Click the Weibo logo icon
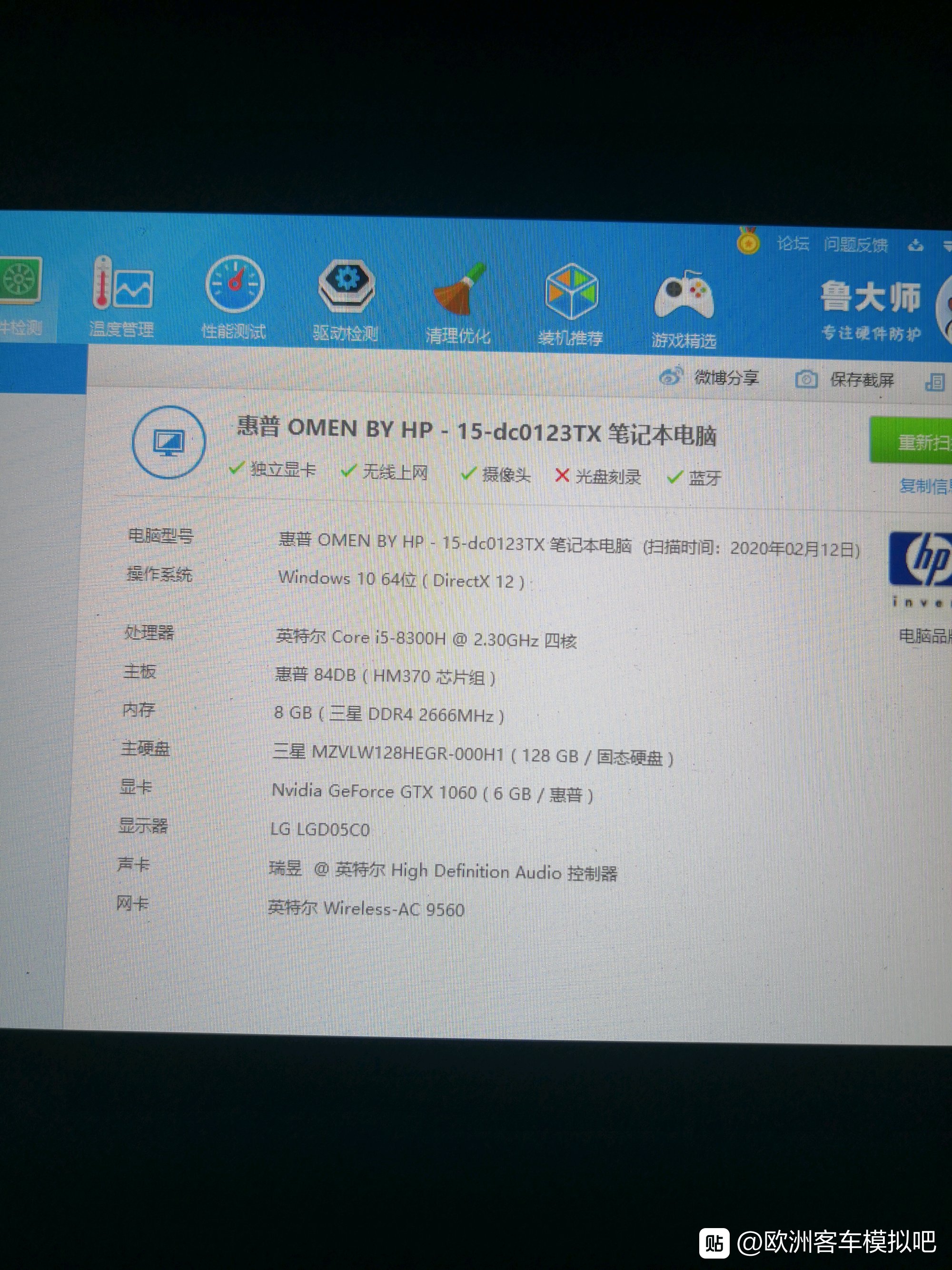Viewport: 952px width, 1270px height. pos(671,376)
